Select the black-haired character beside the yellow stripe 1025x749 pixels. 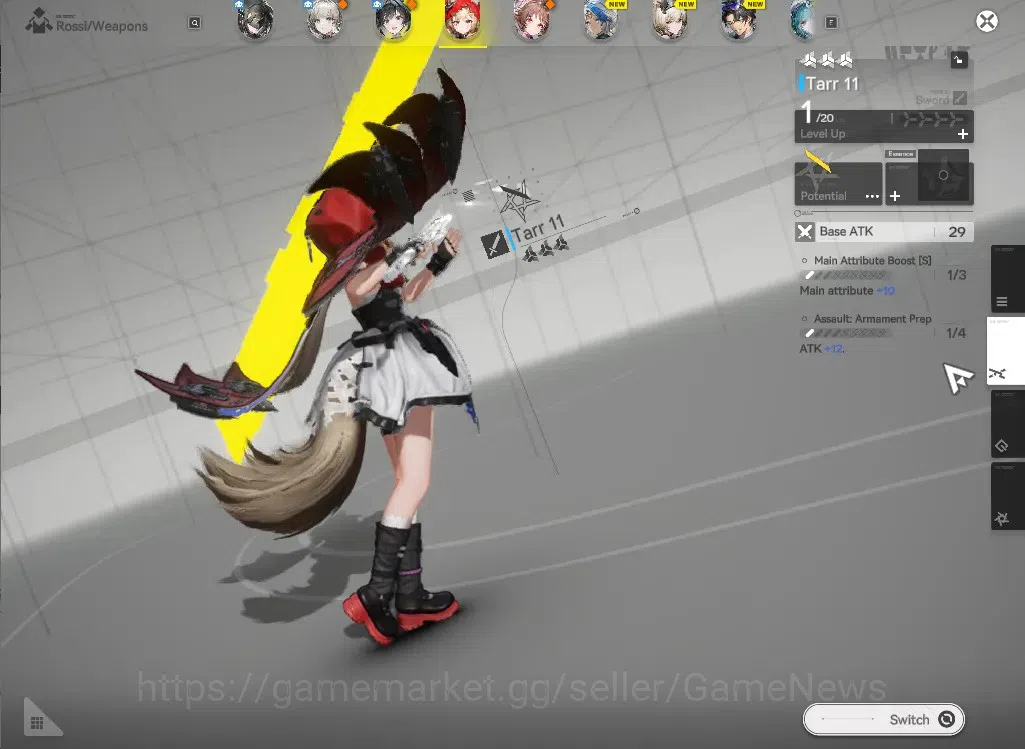393,20
